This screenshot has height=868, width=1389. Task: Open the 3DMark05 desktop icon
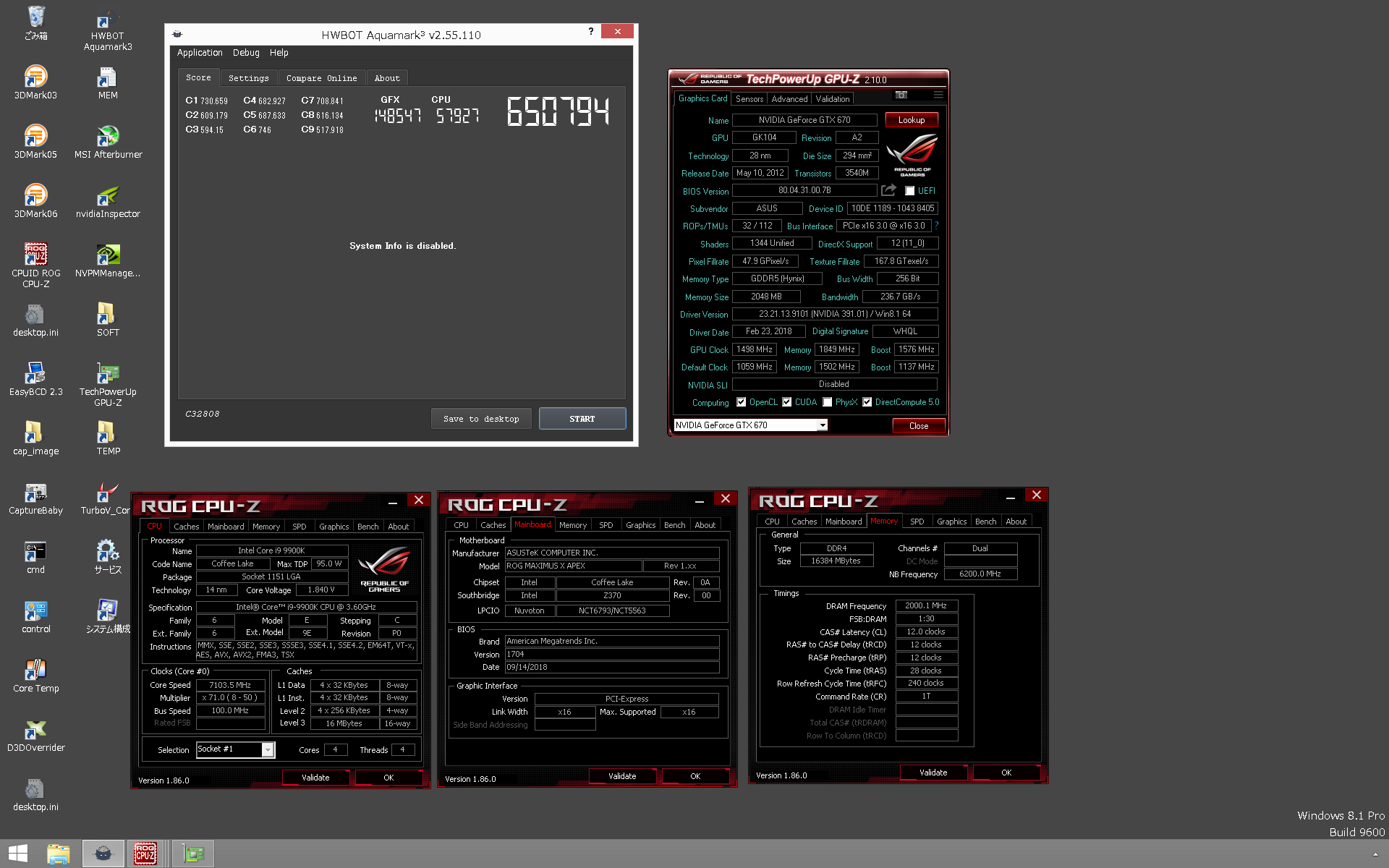click(35, 141)
